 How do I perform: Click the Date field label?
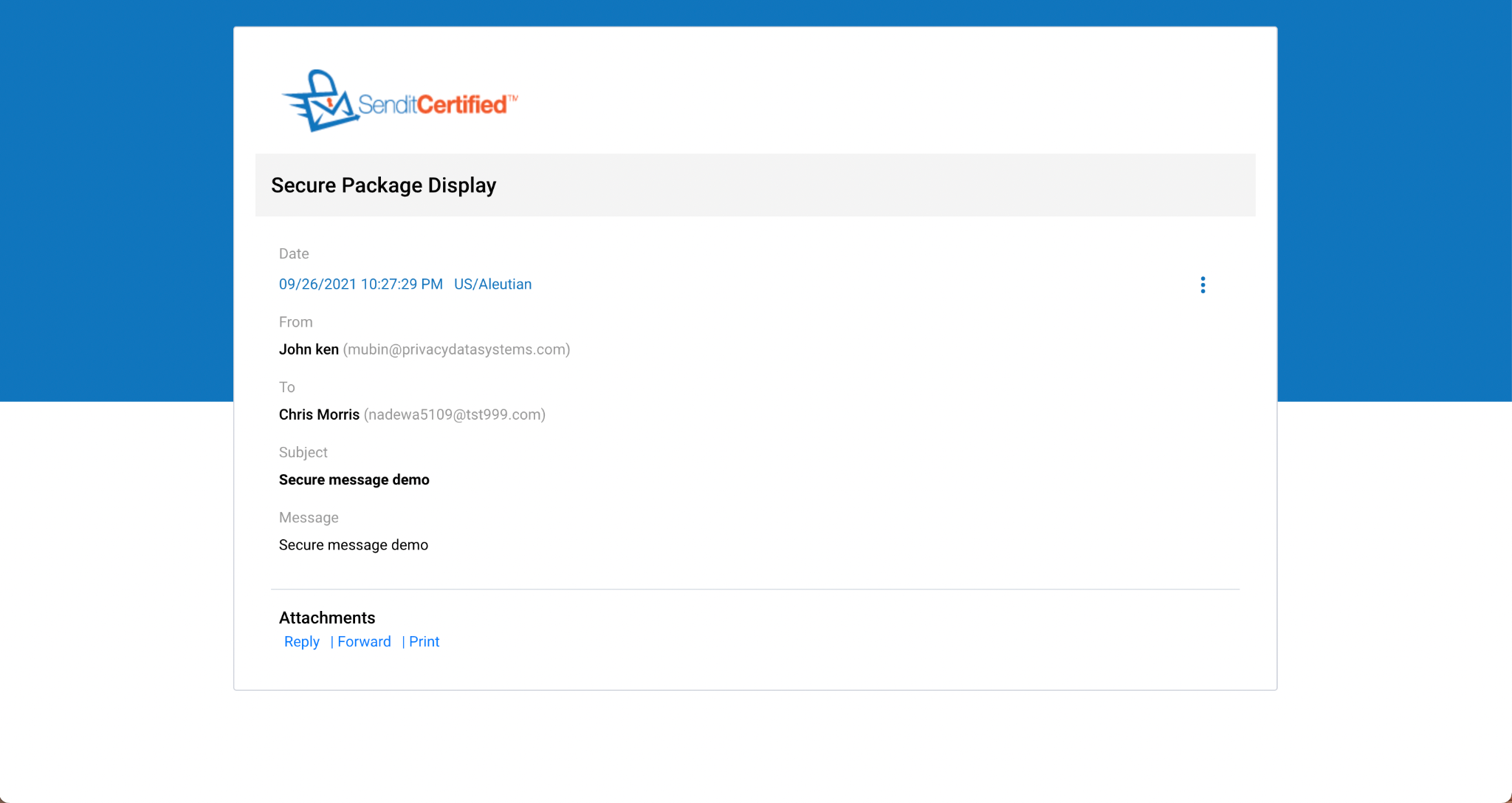(x=294, y=253)
